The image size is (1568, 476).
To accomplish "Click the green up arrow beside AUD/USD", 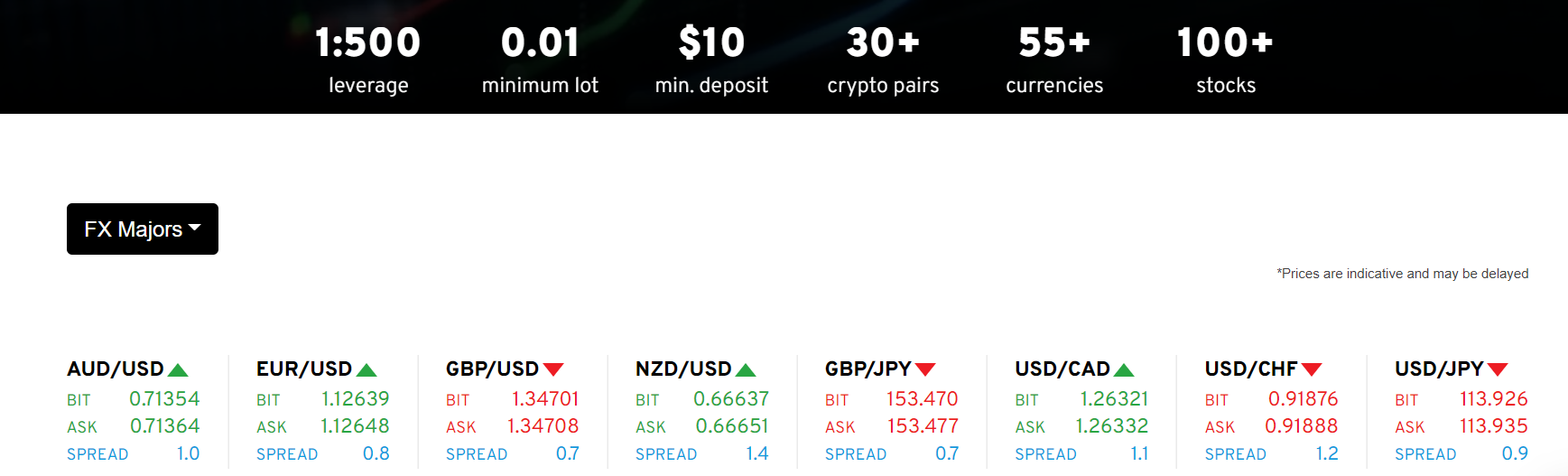I will pyautogui.click(x=178, y=369).
